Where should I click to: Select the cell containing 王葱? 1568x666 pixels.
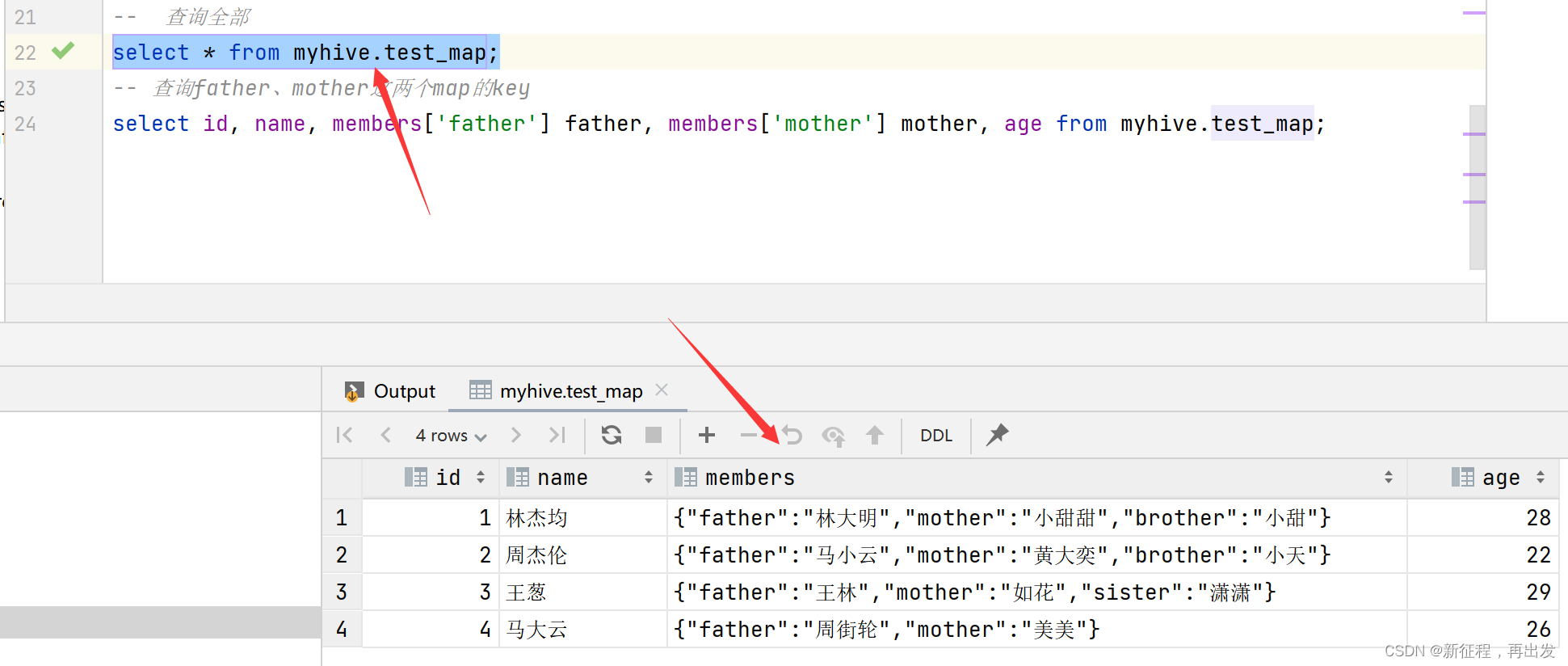[583, 592]
